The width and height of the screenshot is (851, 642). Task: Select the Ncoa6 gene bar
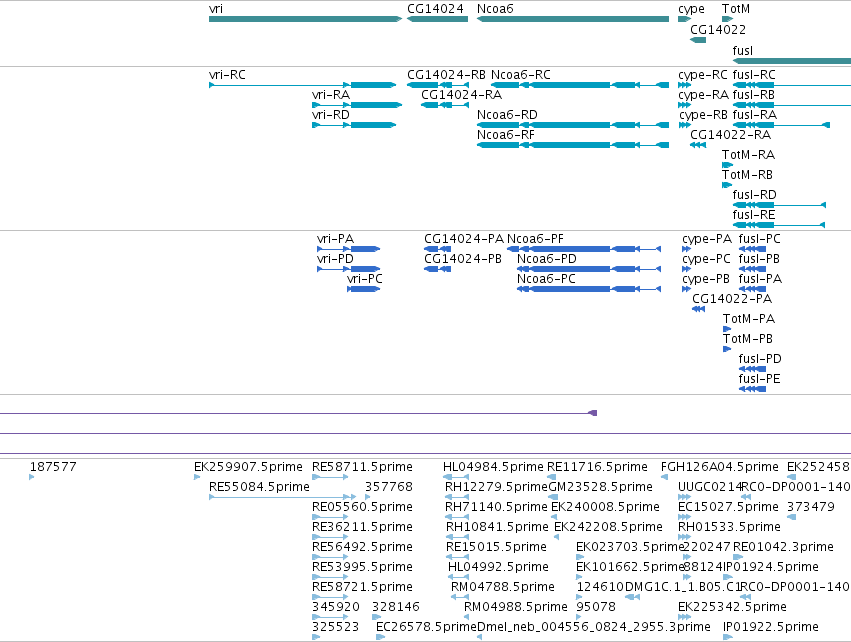(573, 19)
